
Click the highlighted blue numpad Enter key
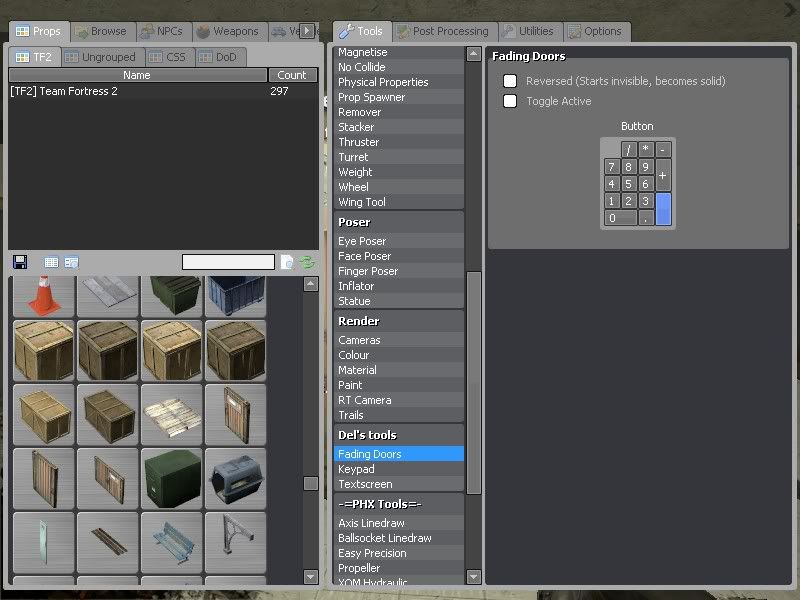662,209
